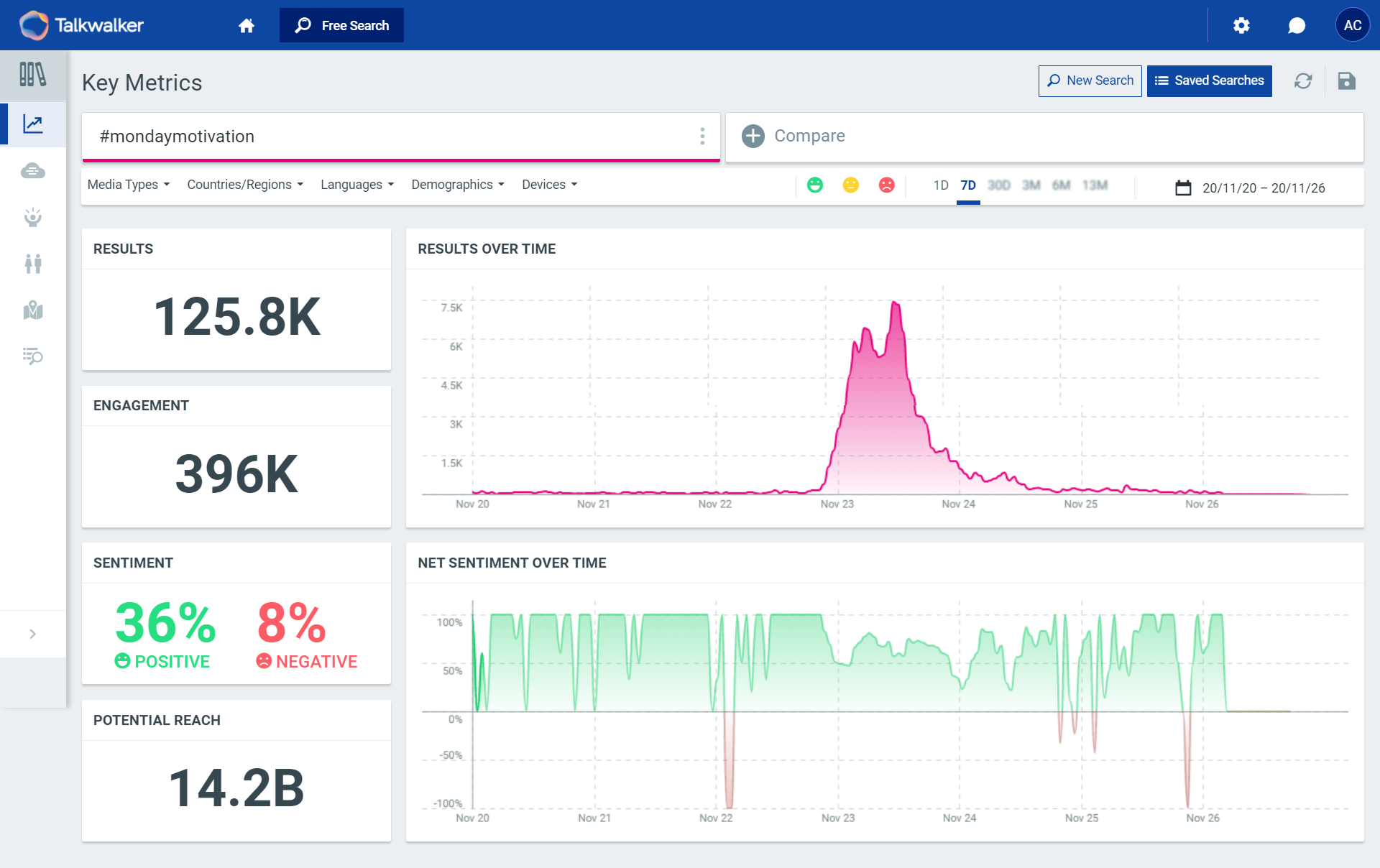Open the calendar icon to change date range
Viewport: 1380px width, 868px height.
tap(1184, 188)
